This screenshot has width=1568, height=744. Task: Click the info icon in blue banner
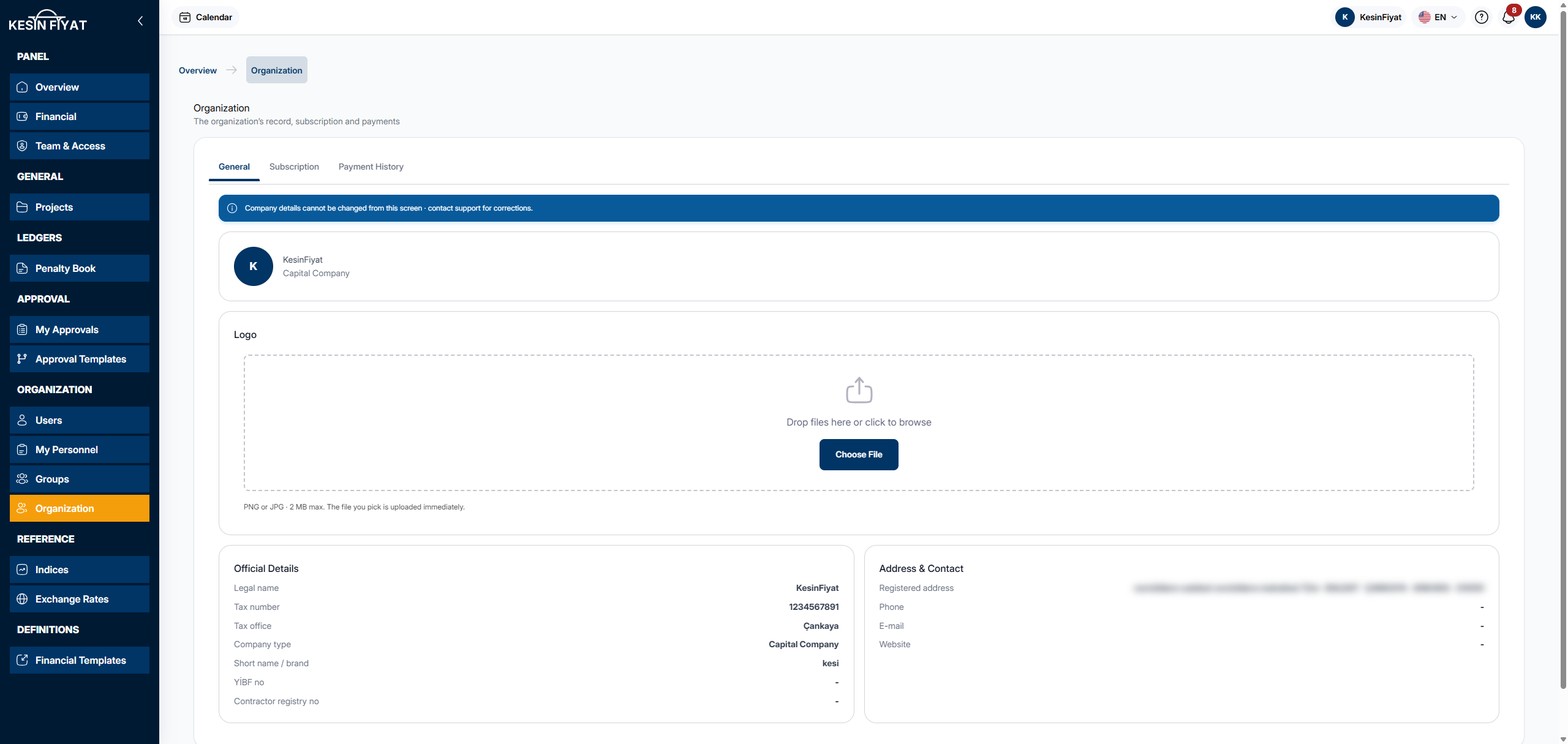(x=233, y=208)
